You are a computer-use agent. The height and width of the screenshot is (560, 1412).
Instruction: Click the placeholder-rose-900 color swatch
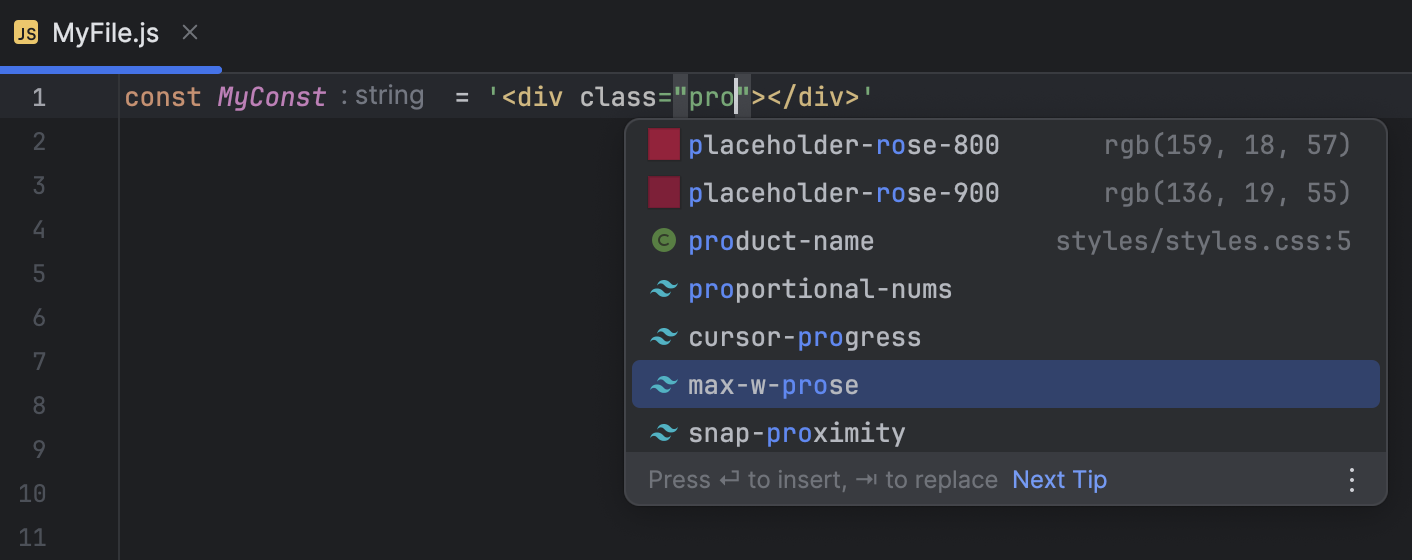point(664,192)
